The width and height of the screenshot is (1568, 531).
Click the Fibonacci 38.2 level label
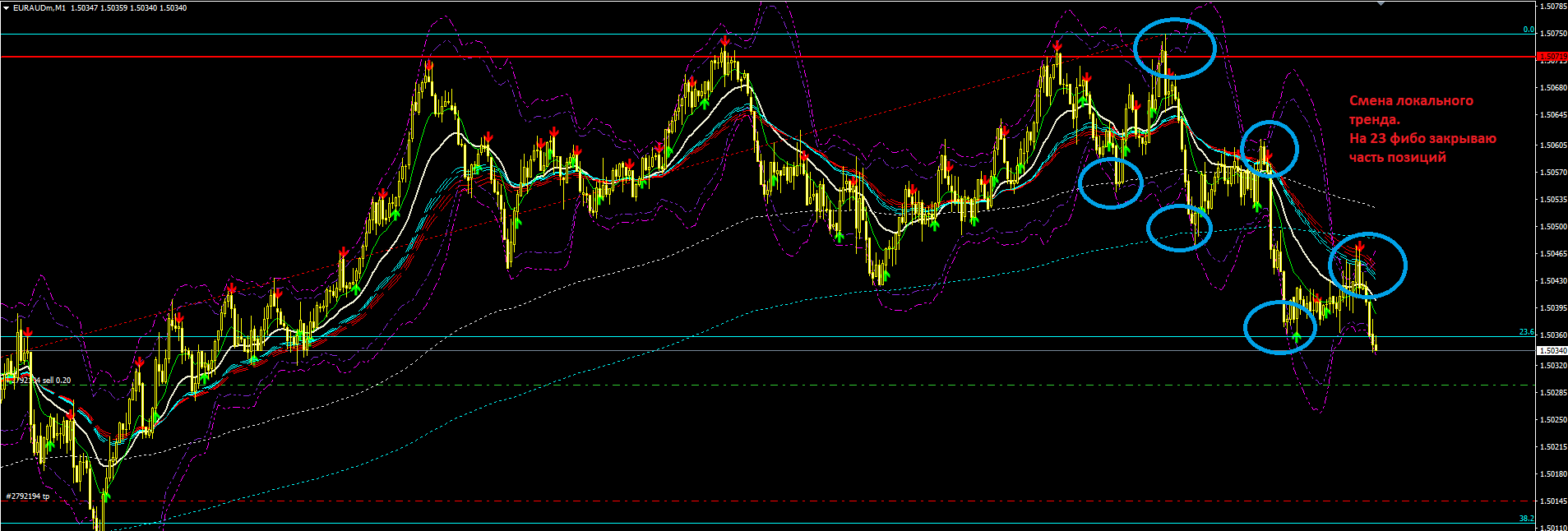[1527, 519]
